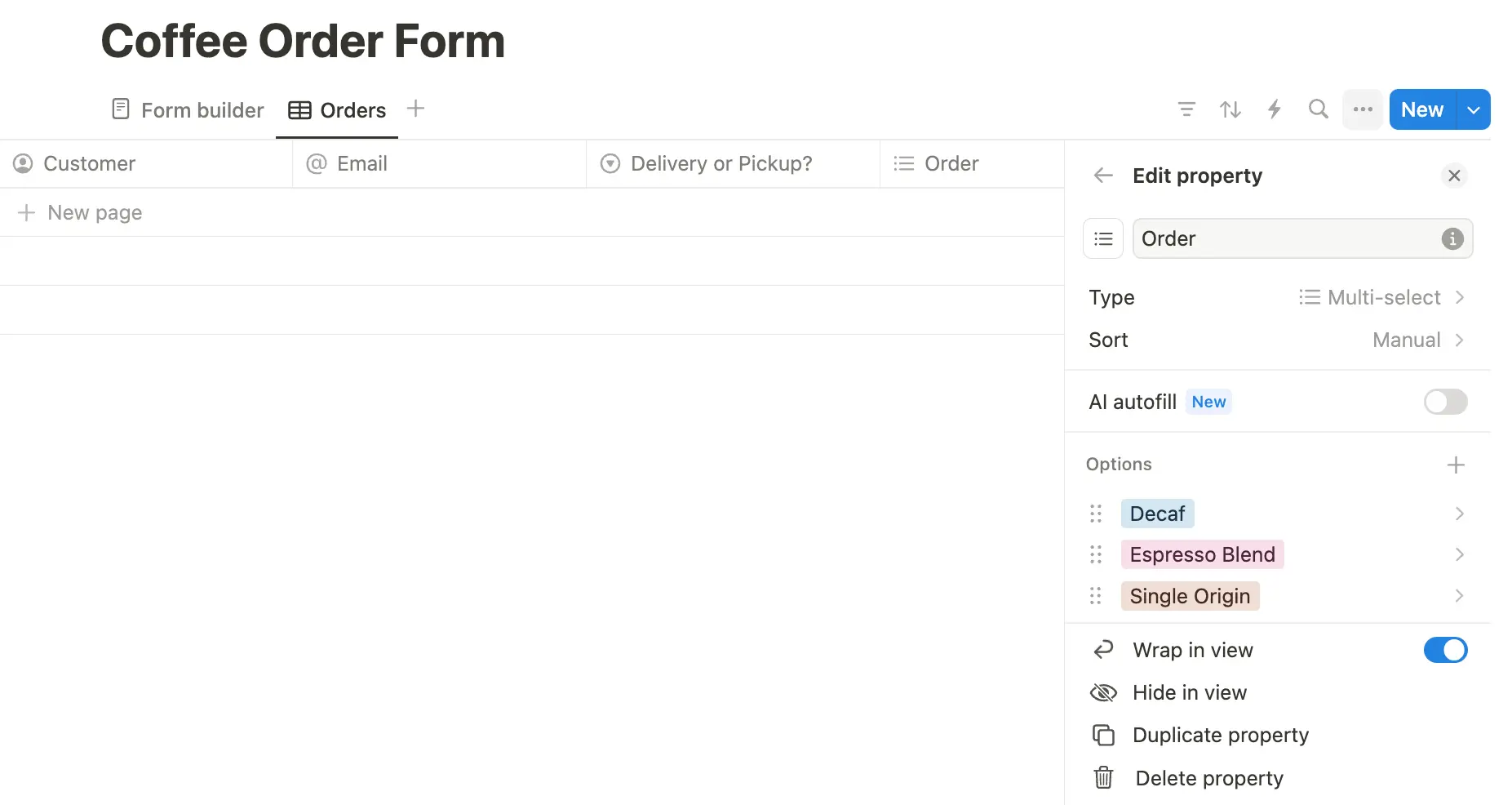Screen dimensions: 1512x805
Task: Open the filter menu
Action: coord(1186,109)
